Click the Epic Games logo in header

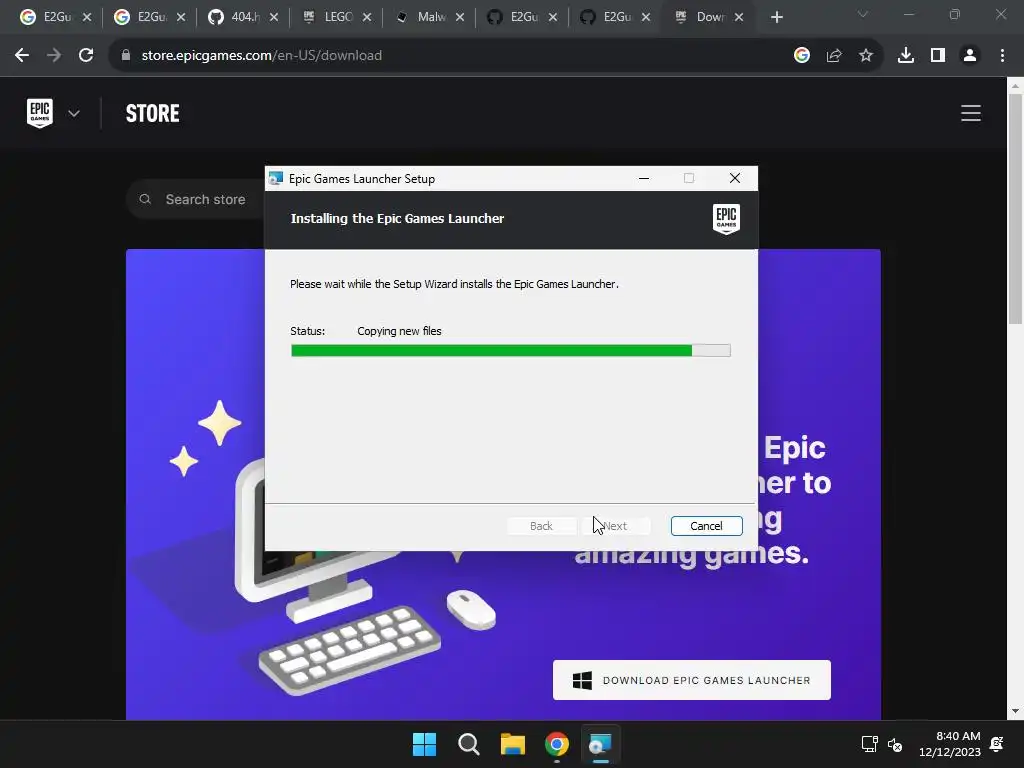tap(40, 113)
